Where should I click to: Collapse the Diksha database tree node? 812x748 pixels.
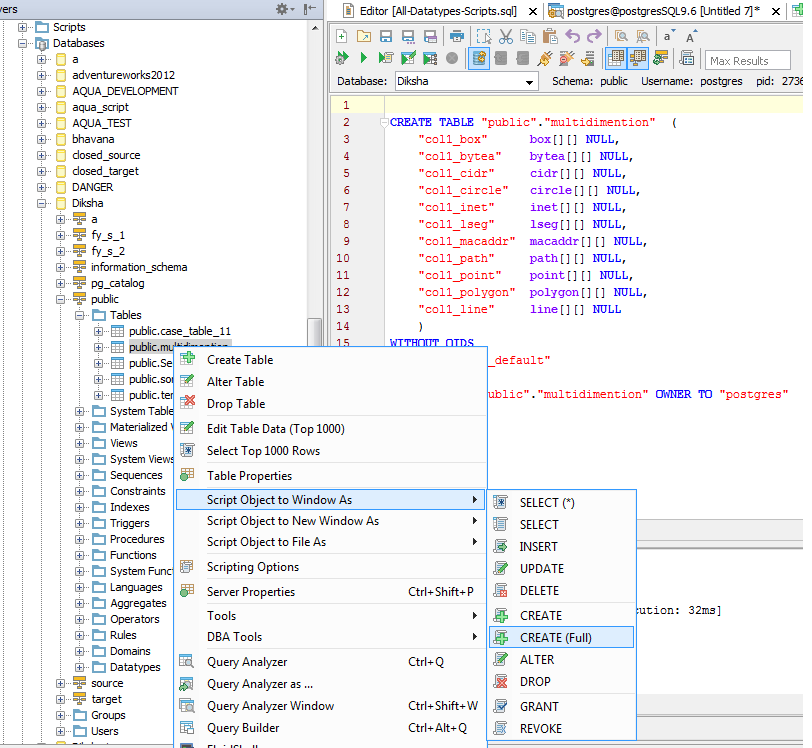point(43,203)
